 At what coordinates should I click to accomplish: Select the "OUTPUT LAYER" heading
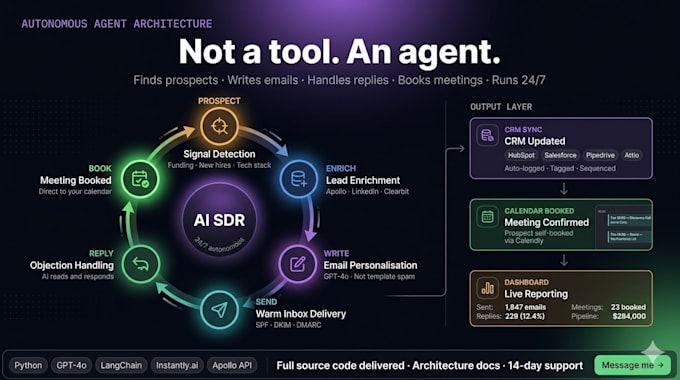click(501, 107)
